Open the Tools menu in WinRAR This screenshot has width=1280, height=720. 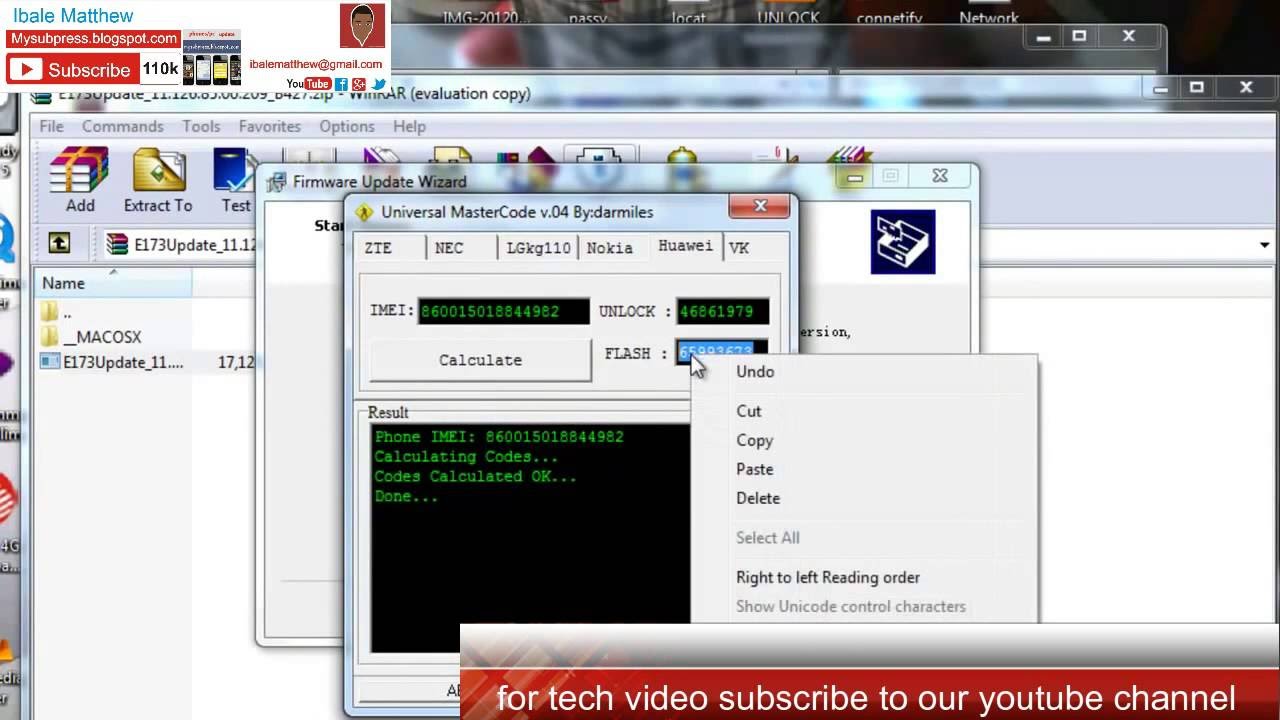[x=201, y=126]
